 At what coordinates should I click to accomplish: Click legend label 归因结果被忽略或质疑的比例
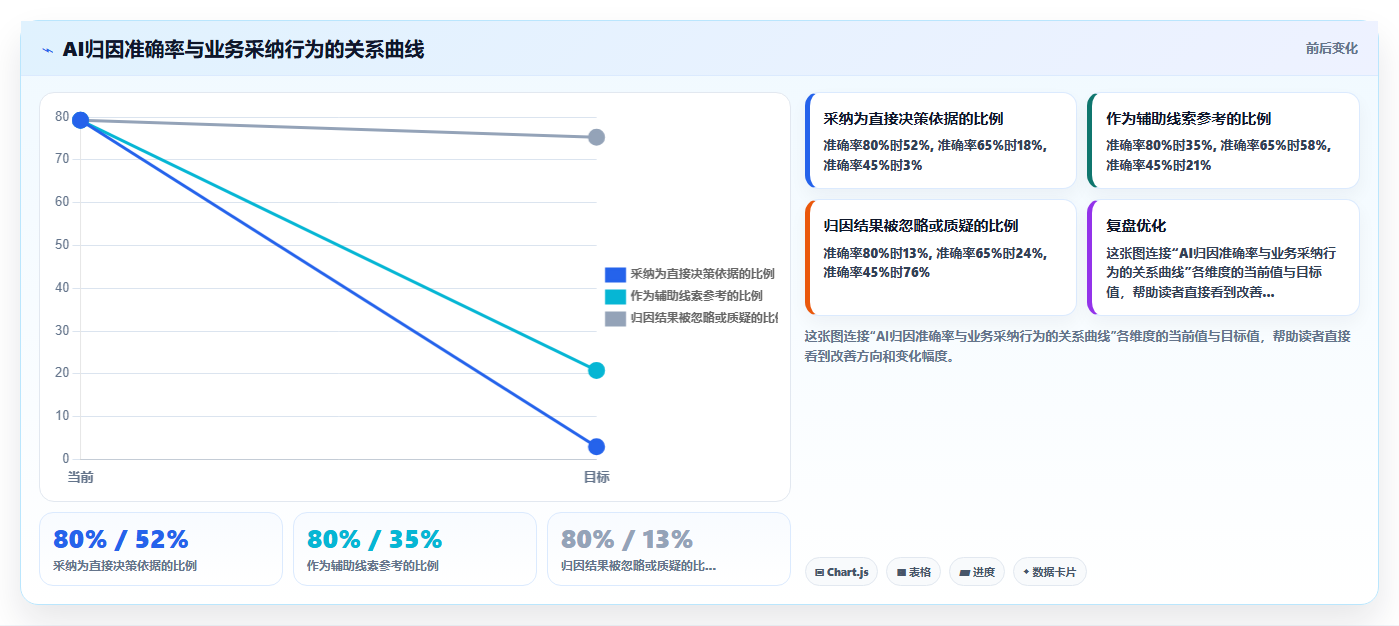704,318
